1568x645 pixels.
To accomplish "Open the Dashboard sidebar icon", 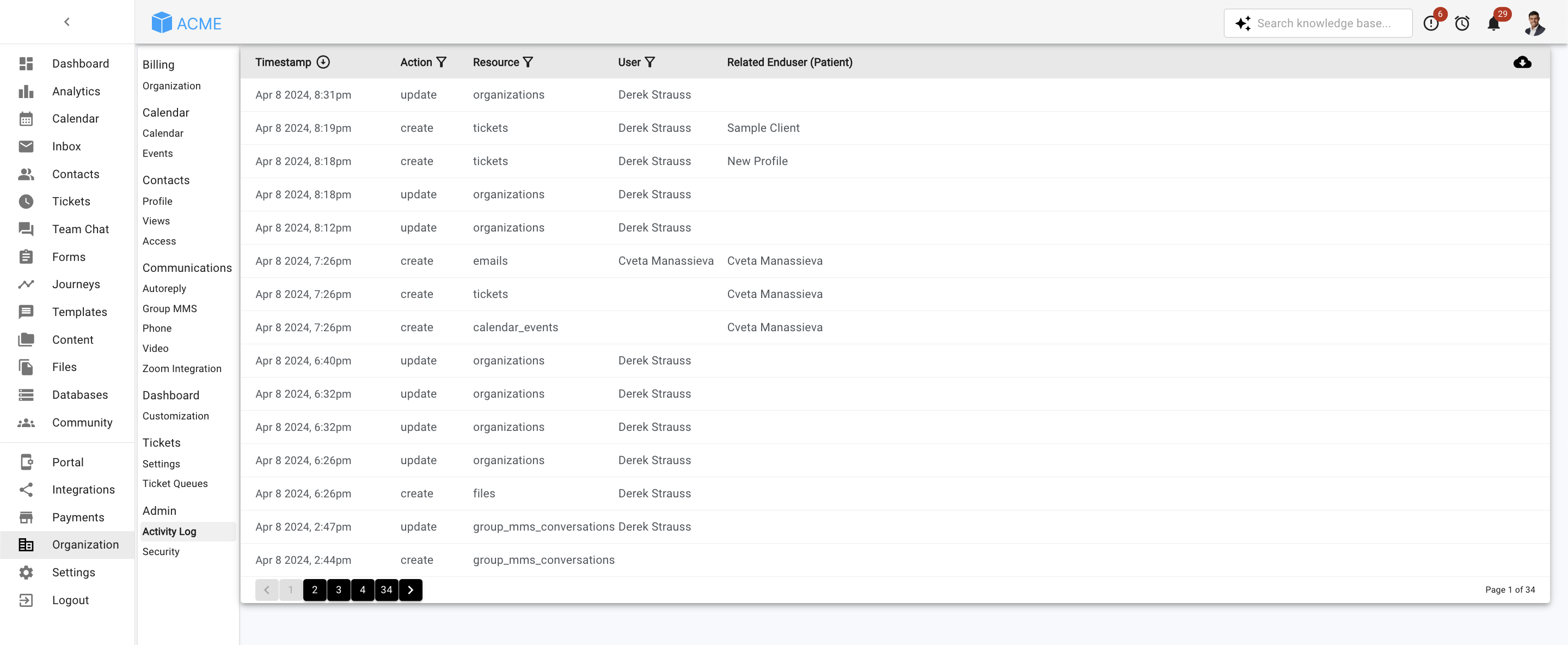I will click(26, 63).
